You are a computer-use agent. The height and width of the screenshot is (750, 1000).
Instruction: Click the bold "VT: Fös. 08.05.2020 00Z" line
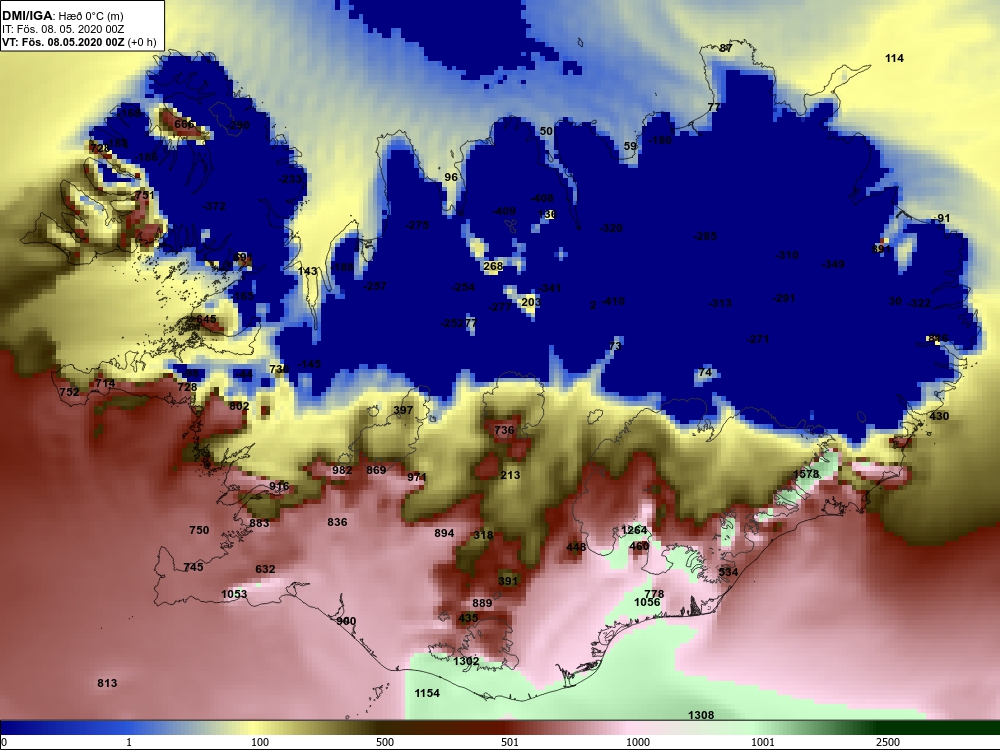coord(64,43)
